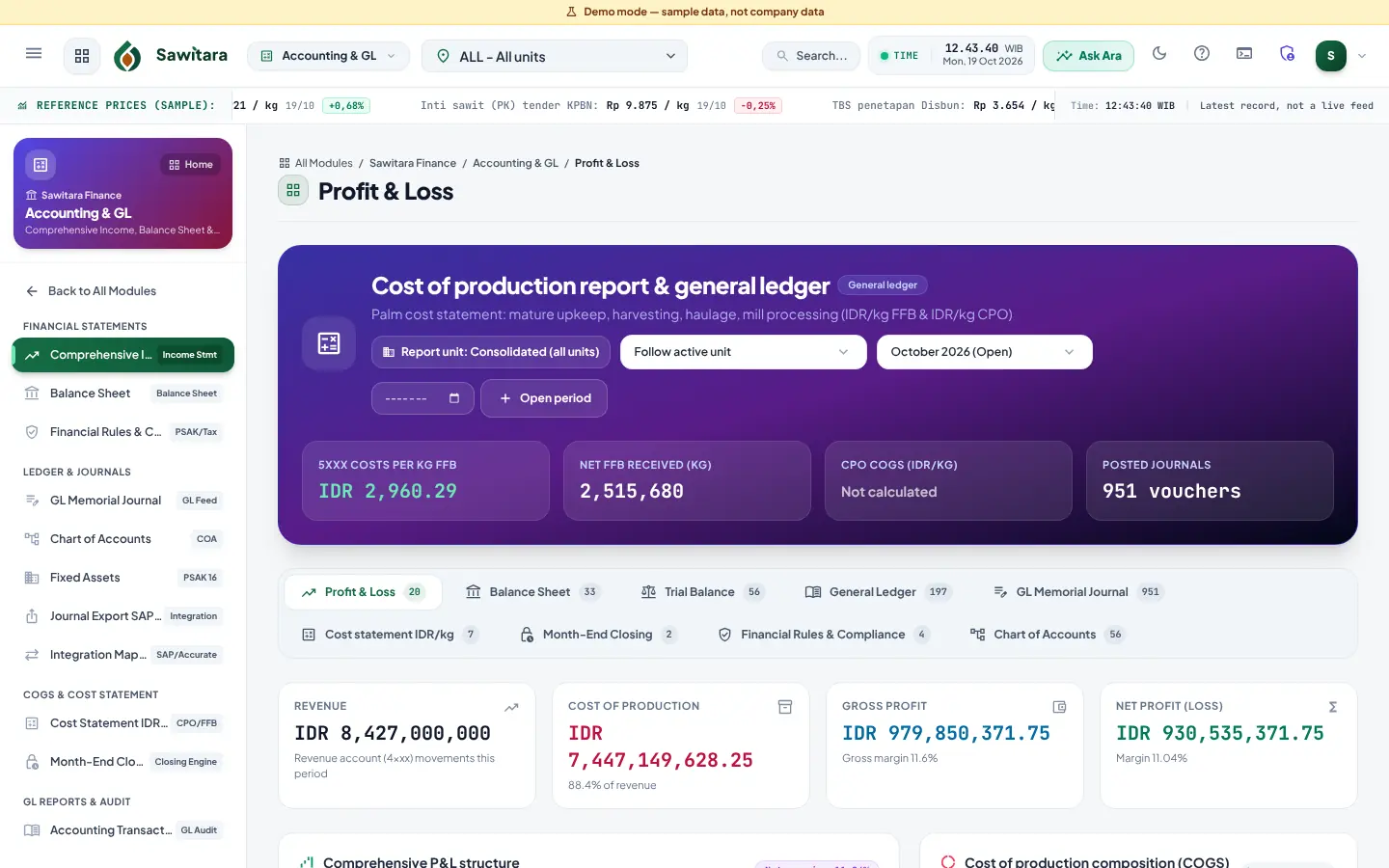
Task: Switch to the Trial Balance tab
Action: 701,592
